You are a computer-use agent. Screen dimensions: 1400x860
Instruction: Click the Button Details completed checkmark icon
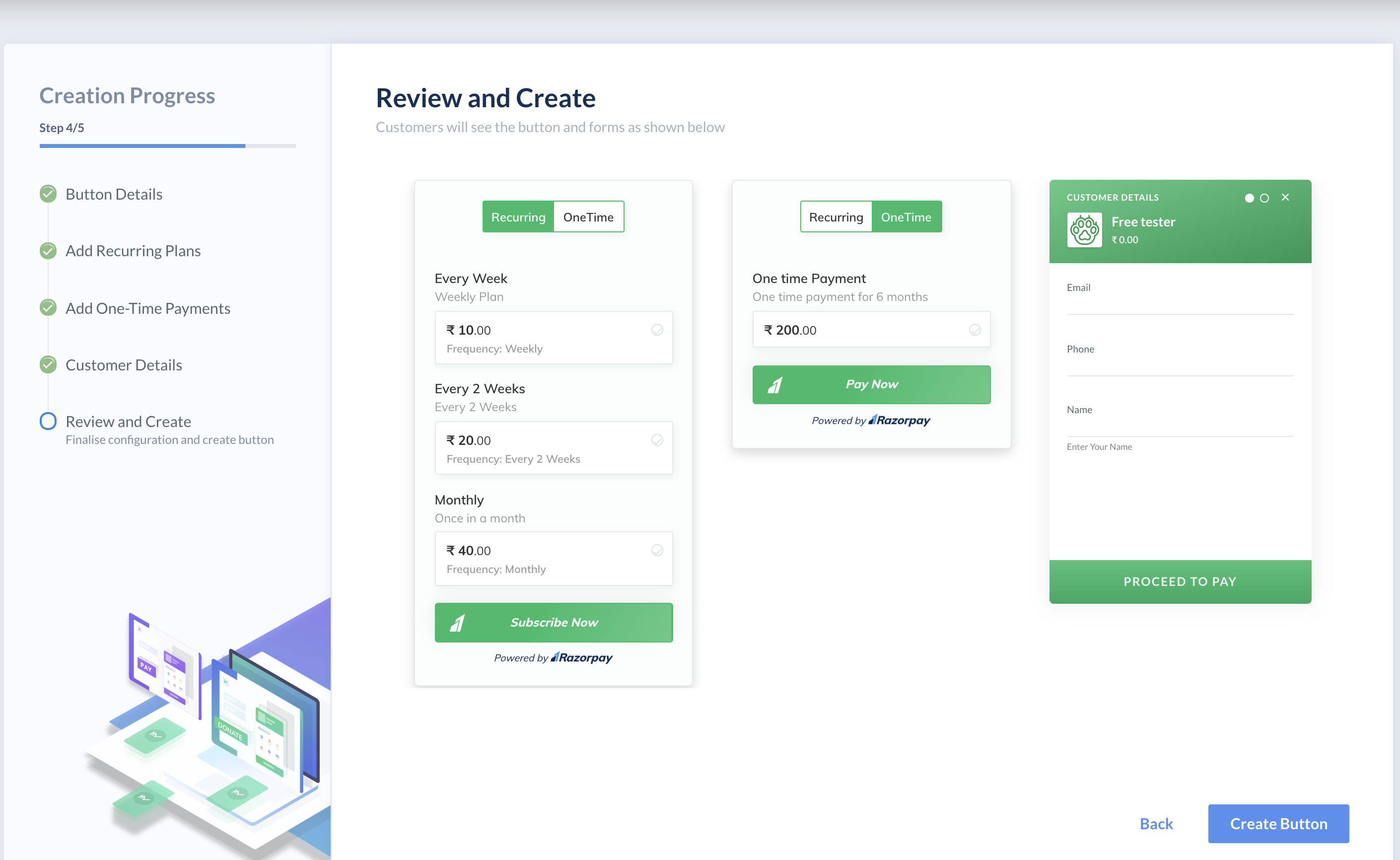pyautogui.click(x=48, y=194)
